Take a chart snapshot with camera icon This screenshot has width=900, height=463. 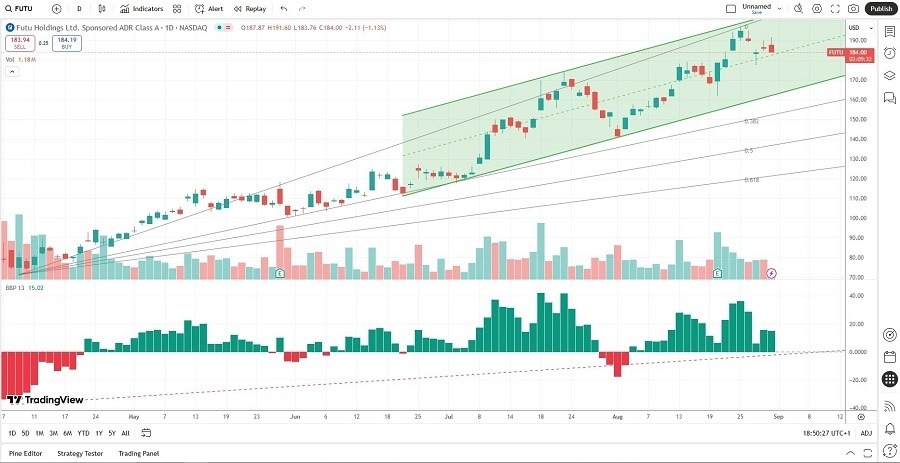coord(853,9)
